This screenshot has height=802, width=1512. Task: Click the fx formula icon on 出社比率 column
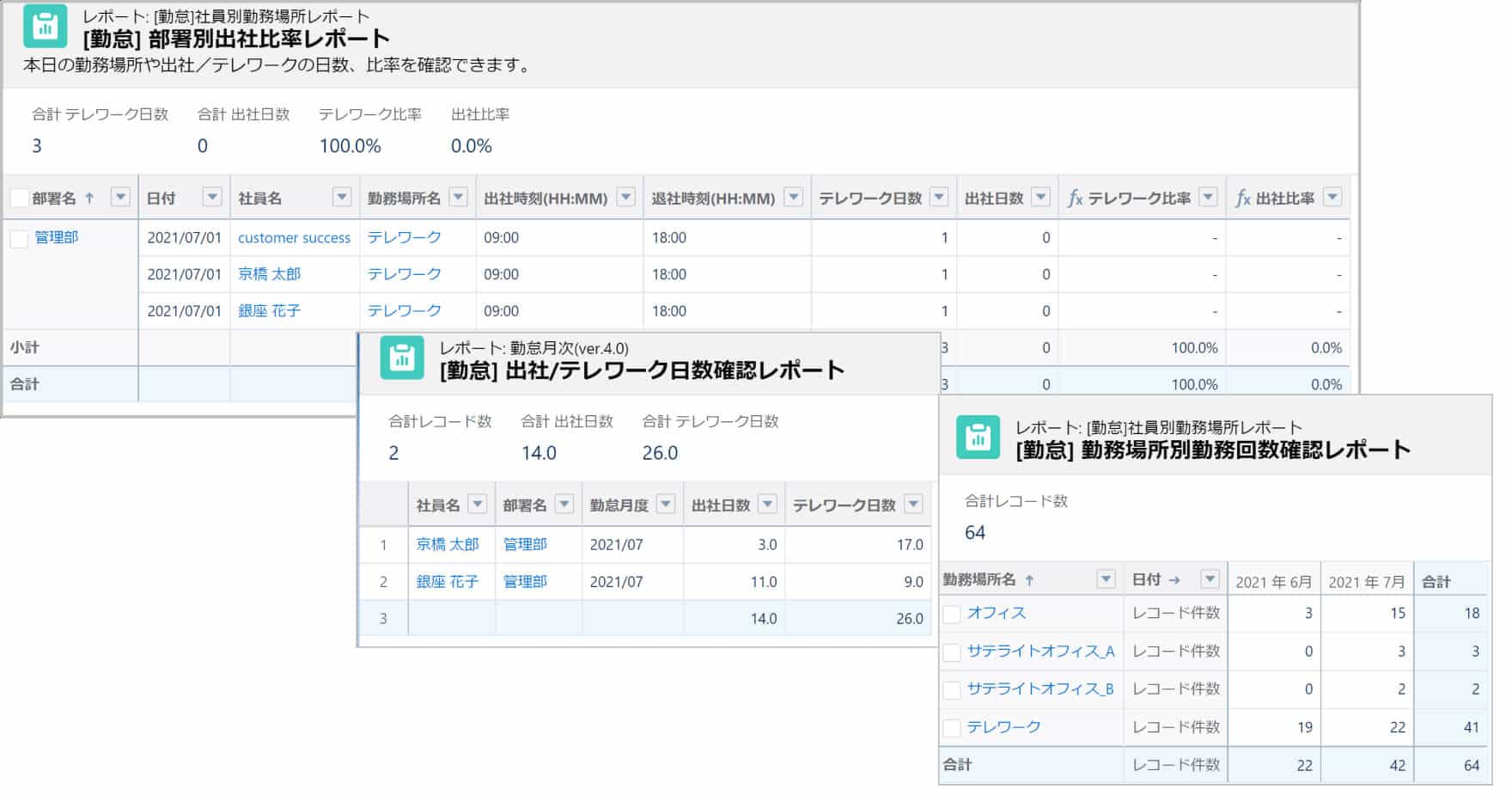pyautogui.click(x=1242, y=199)
